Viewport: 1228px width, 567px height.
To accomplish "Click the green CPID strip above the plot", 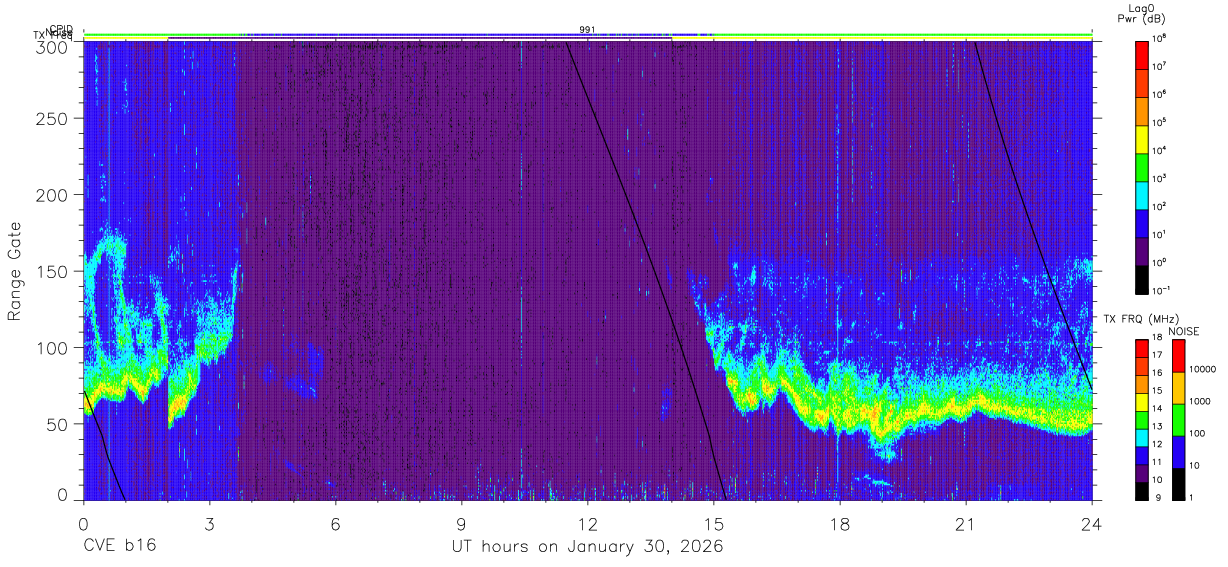I will tap(588, 35).
